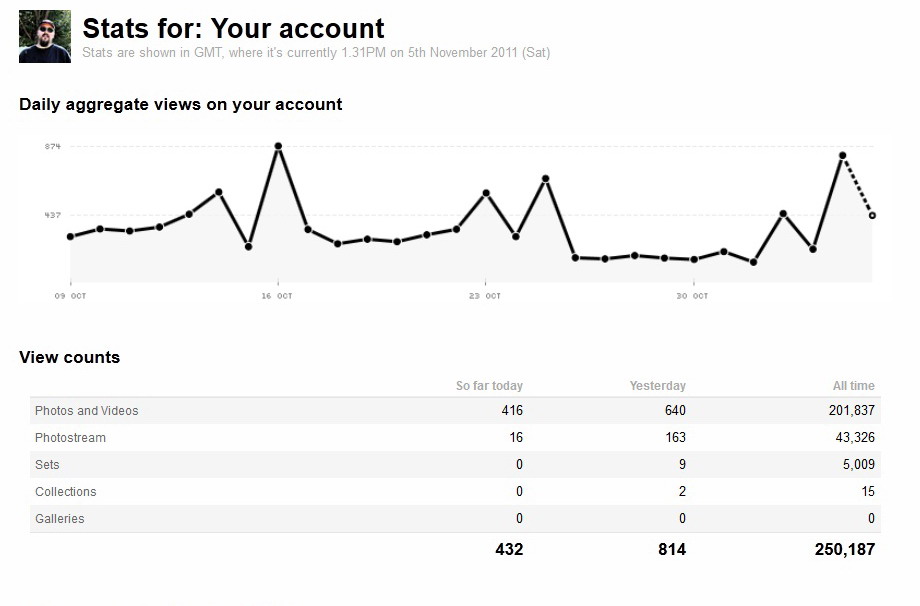
Task: Click the Galleries all time "0" value
Action: coord(871,519)
